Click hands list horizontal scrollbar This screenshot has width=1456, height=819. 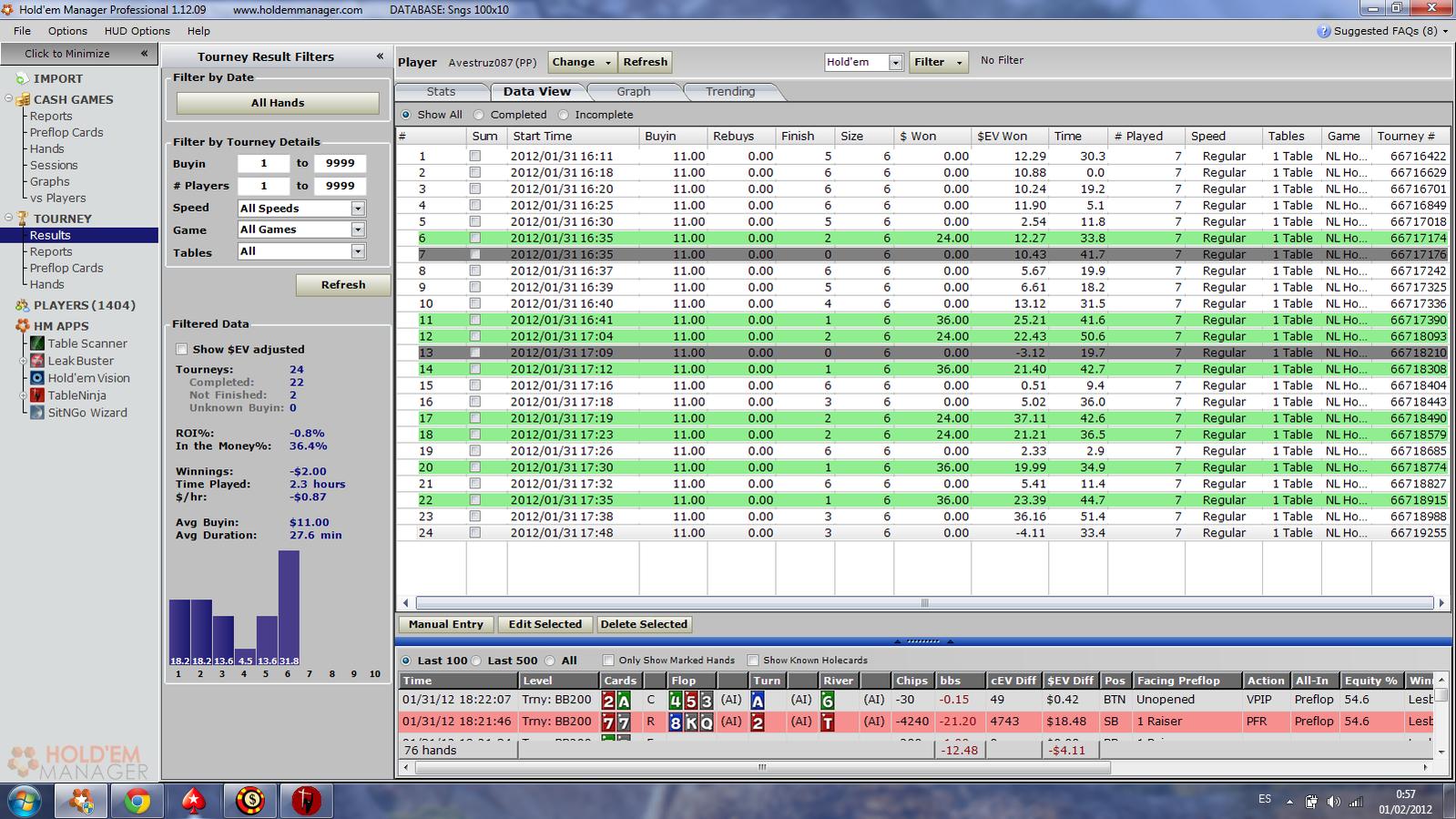(762, 767)
